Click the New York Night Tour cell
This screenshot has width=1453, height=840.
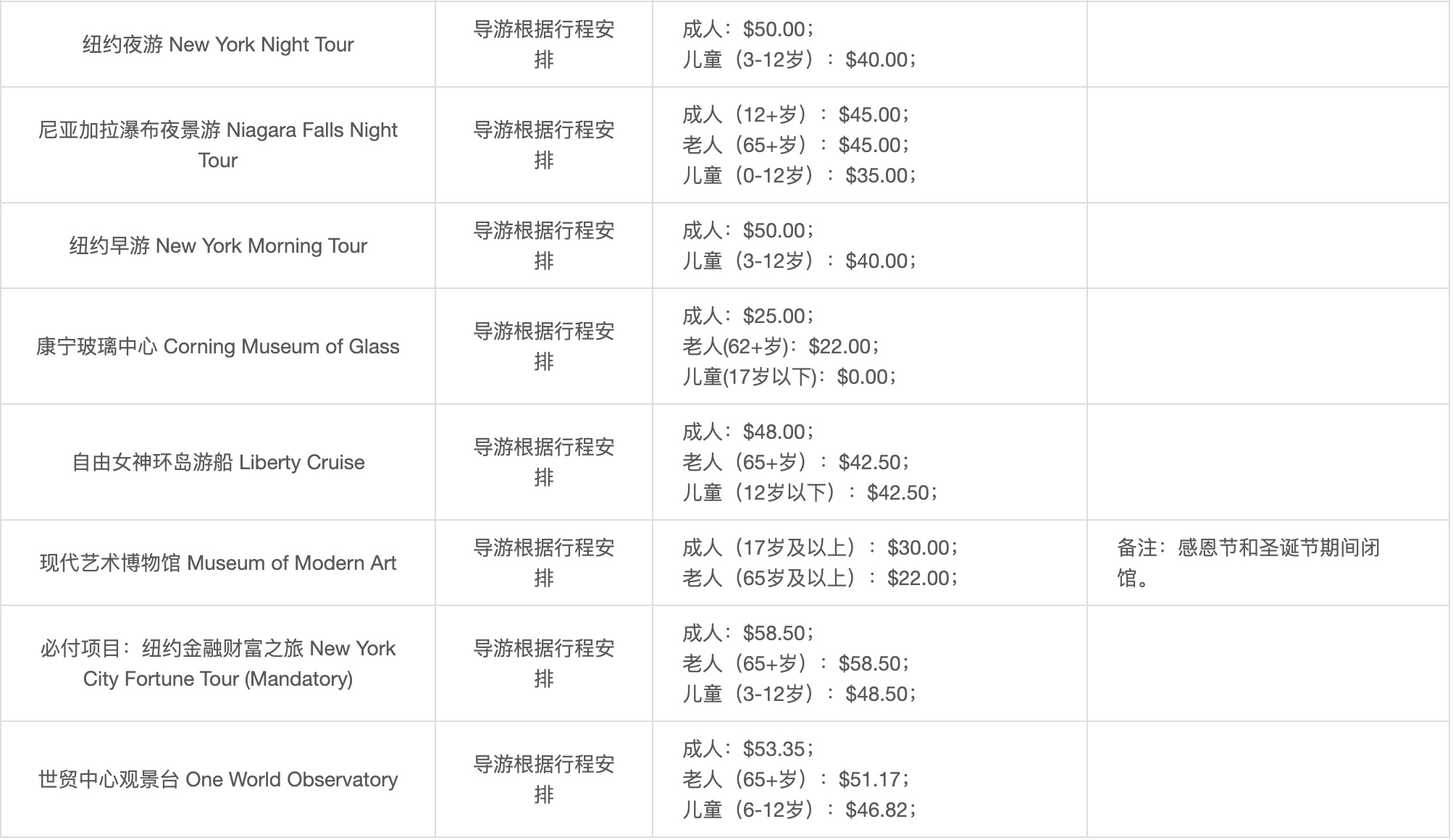[218, 44]
